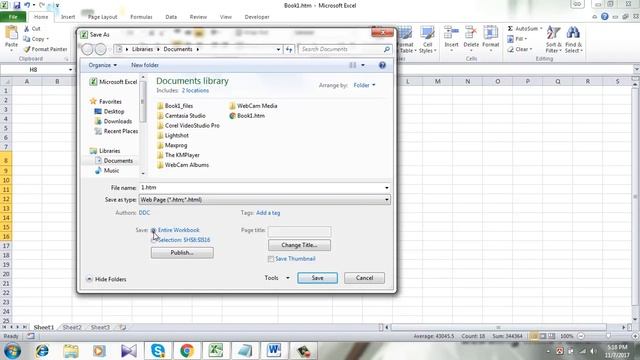This screenshot has height=360, width=640.
Task: Select the Selection $H$8:$B$16 radio button
Action: point(153,240)
